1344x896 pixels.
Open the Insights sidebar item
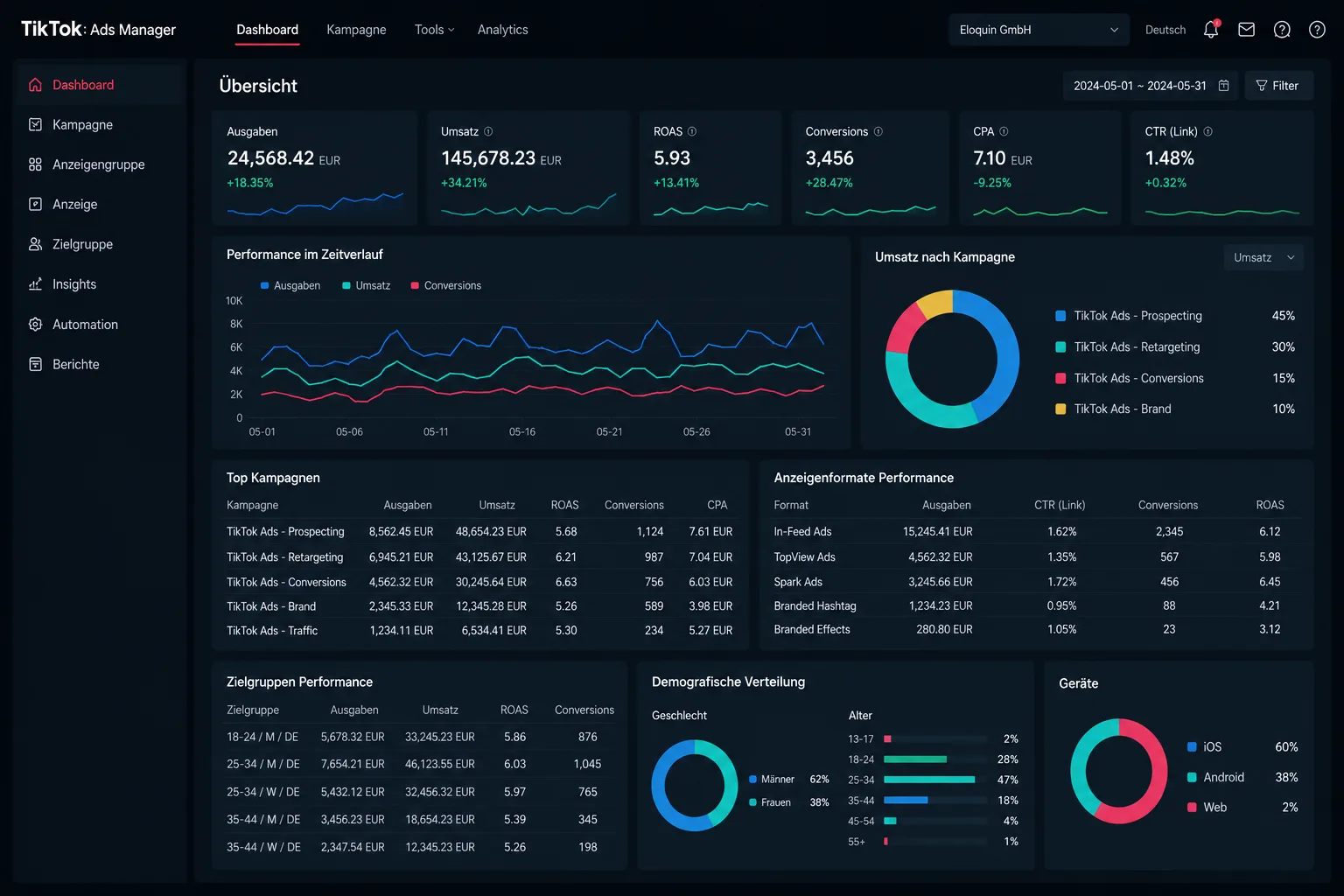tap(98, 284)
